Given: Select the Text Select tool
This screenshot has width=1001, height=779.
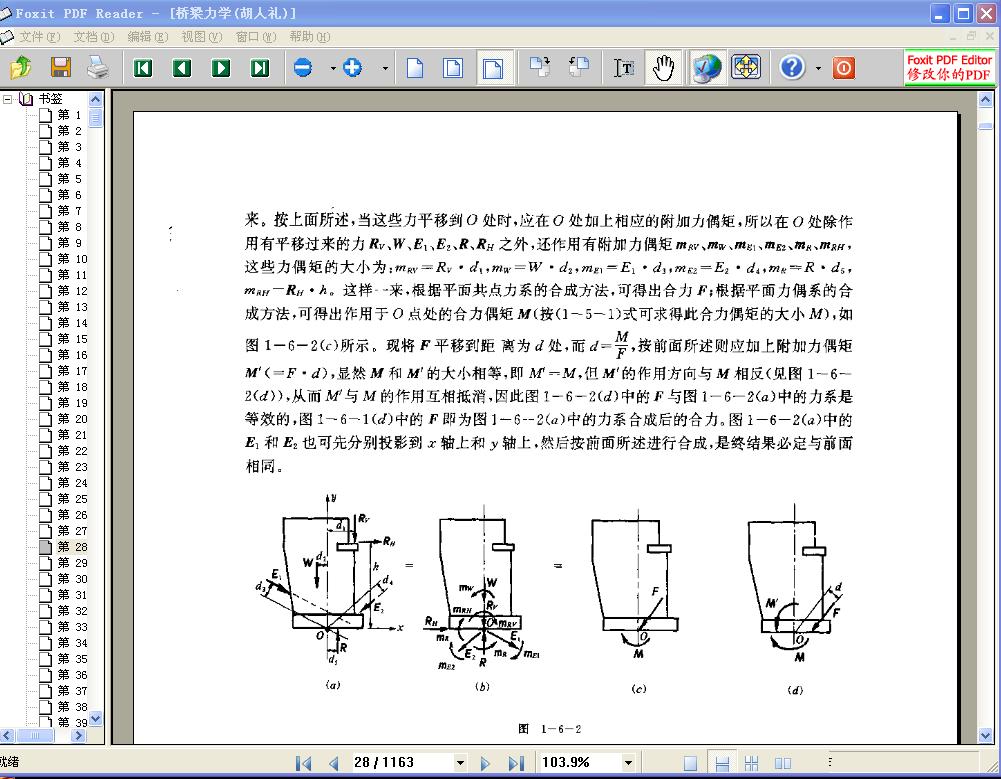Looking at the screenshot, I should click(x=624, y=68).
